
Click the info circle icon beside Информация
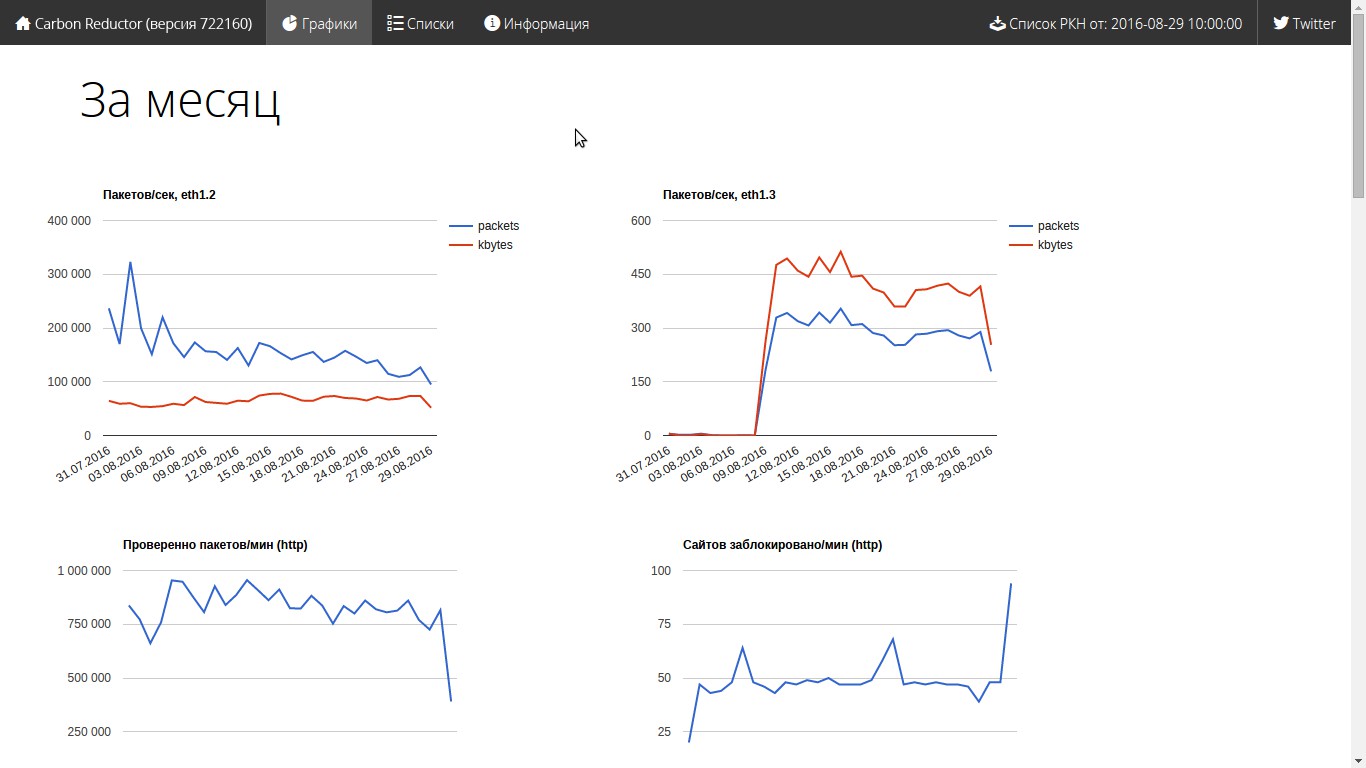coord(492,23)
